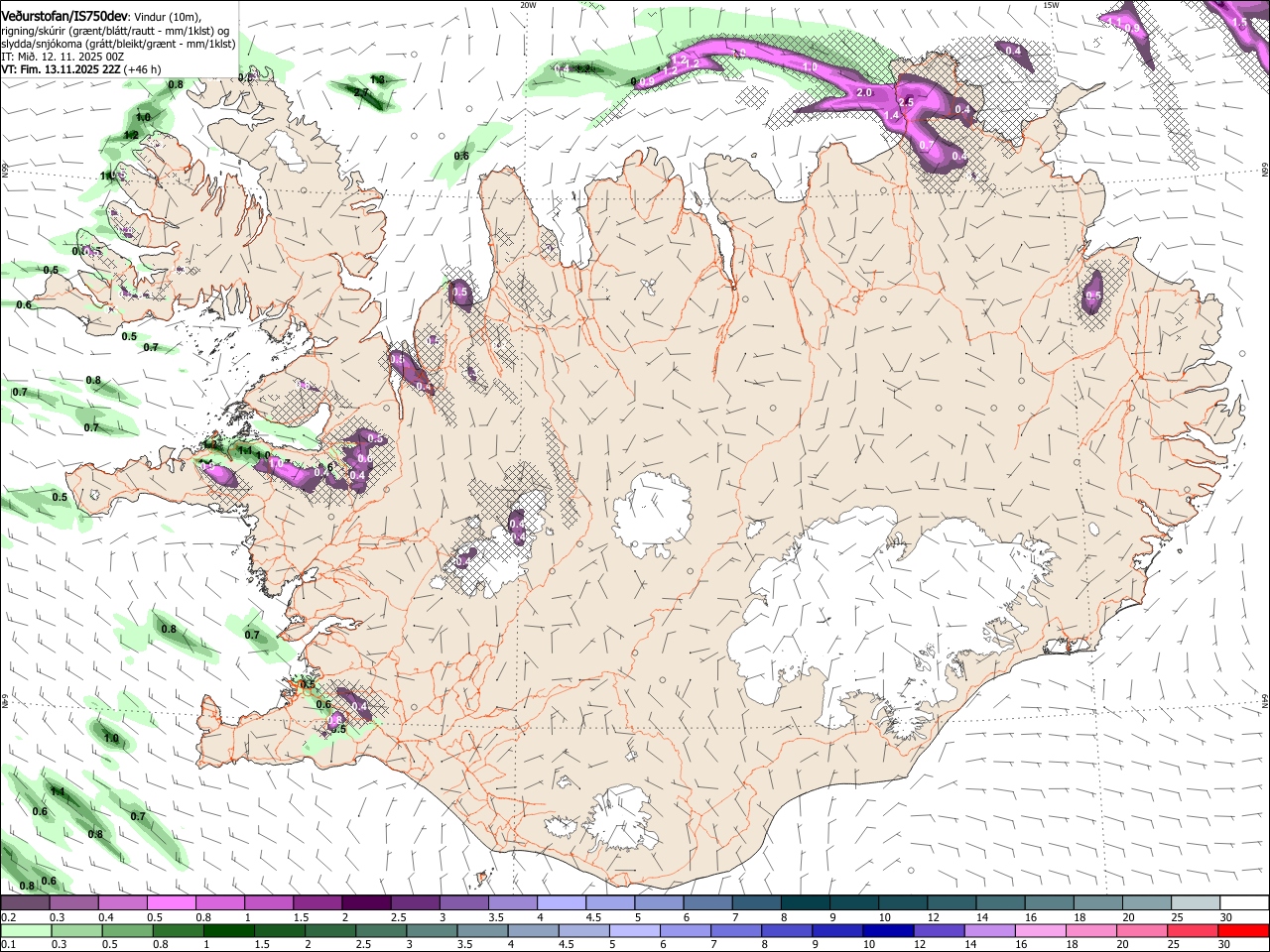The image size is (1270, 952).
Task: Click the '(+46 h)' forecast offset text
Action: (143, 69)
